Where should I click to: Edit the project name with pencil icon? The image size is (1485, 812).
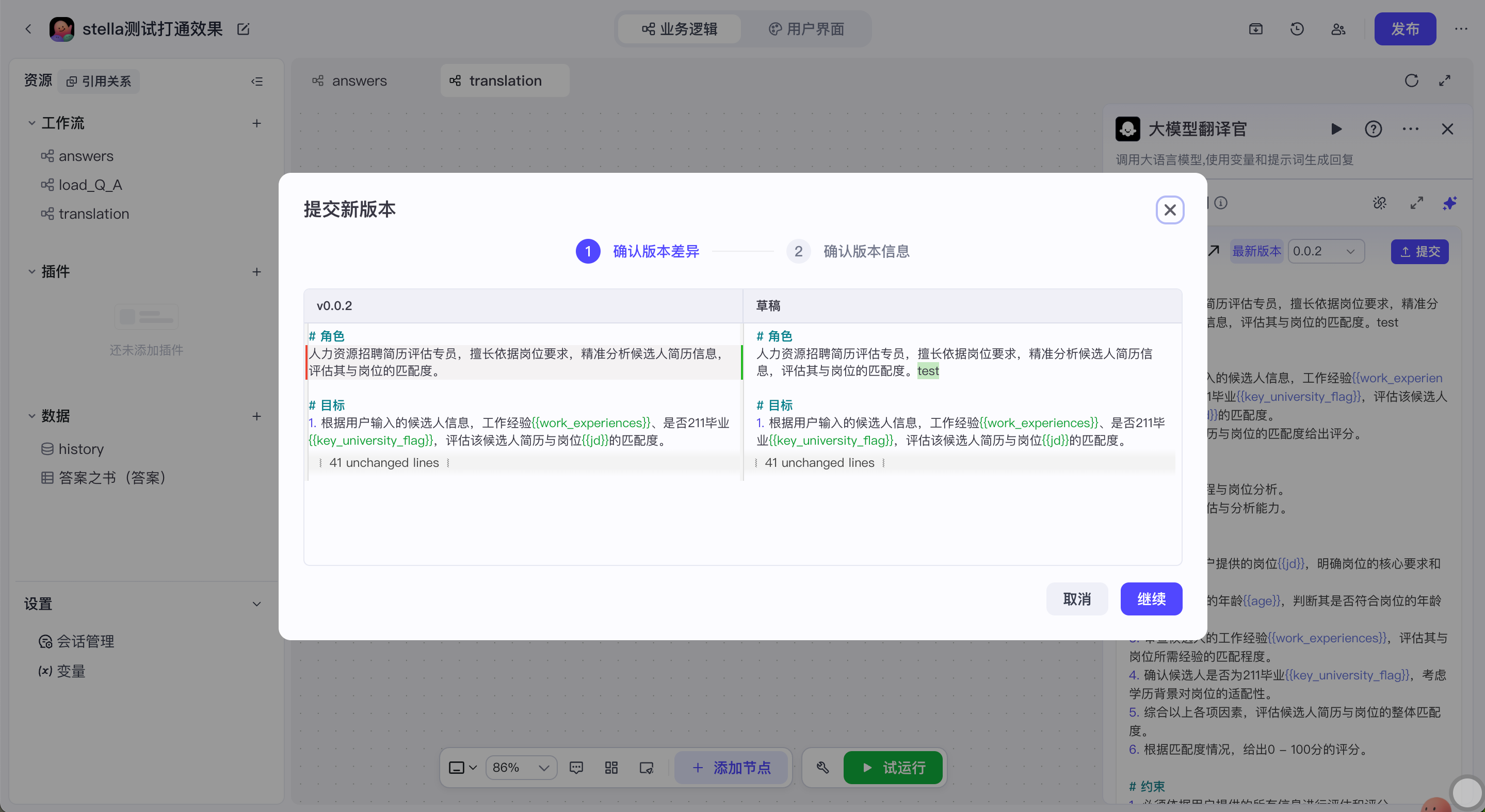[243, 29]
